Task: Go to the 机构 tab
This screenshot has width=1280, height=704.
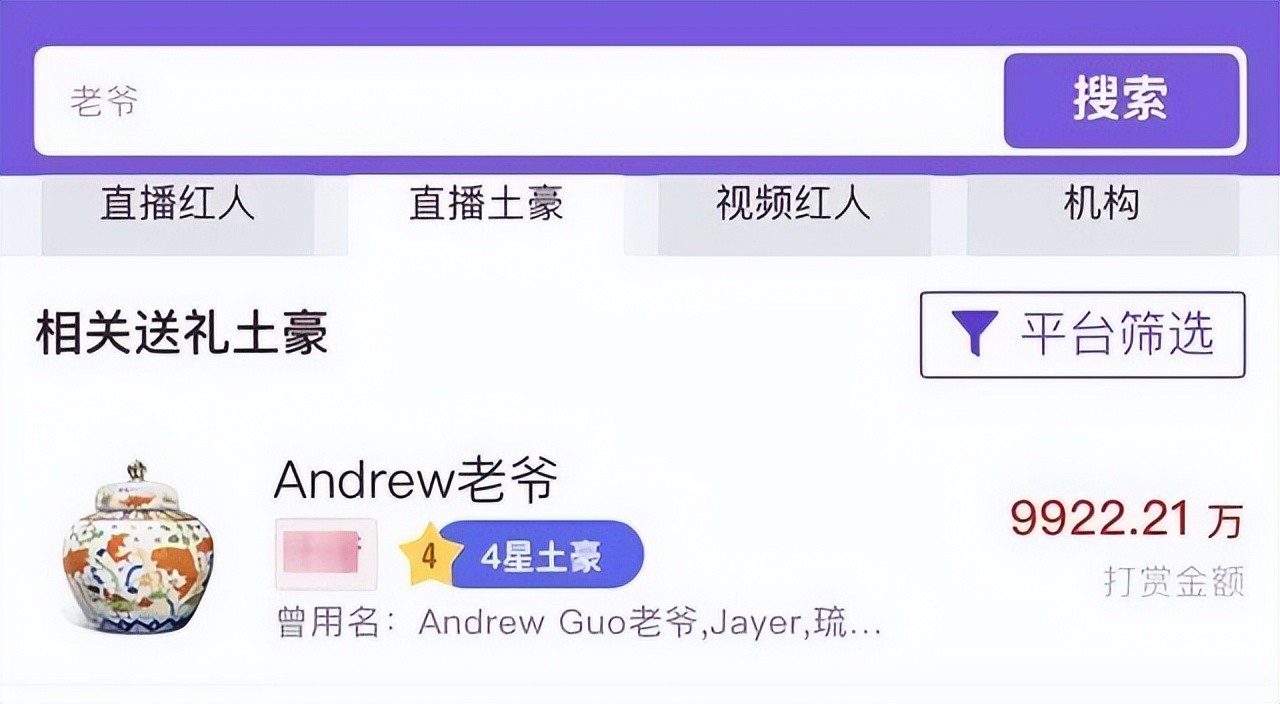Action: (x=1102, y=206)
